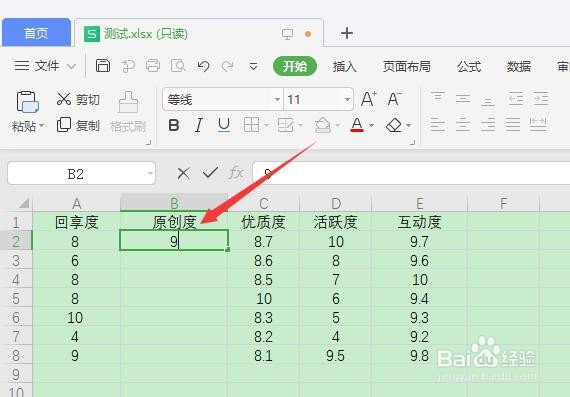Open the 文件 menu

point(45,66)
